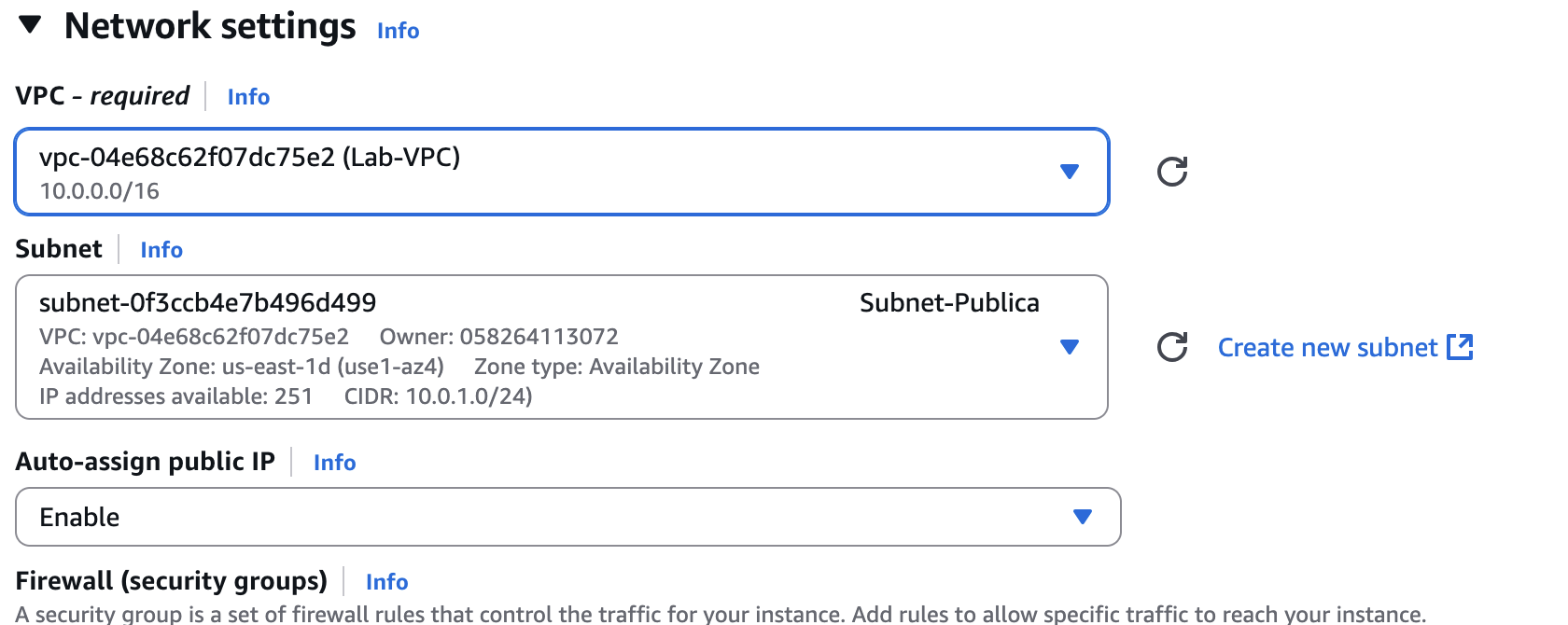1568x625 pixels.
Task: Open the Lab-VPC selection dropdown
Action: click(x=560, y=172)
